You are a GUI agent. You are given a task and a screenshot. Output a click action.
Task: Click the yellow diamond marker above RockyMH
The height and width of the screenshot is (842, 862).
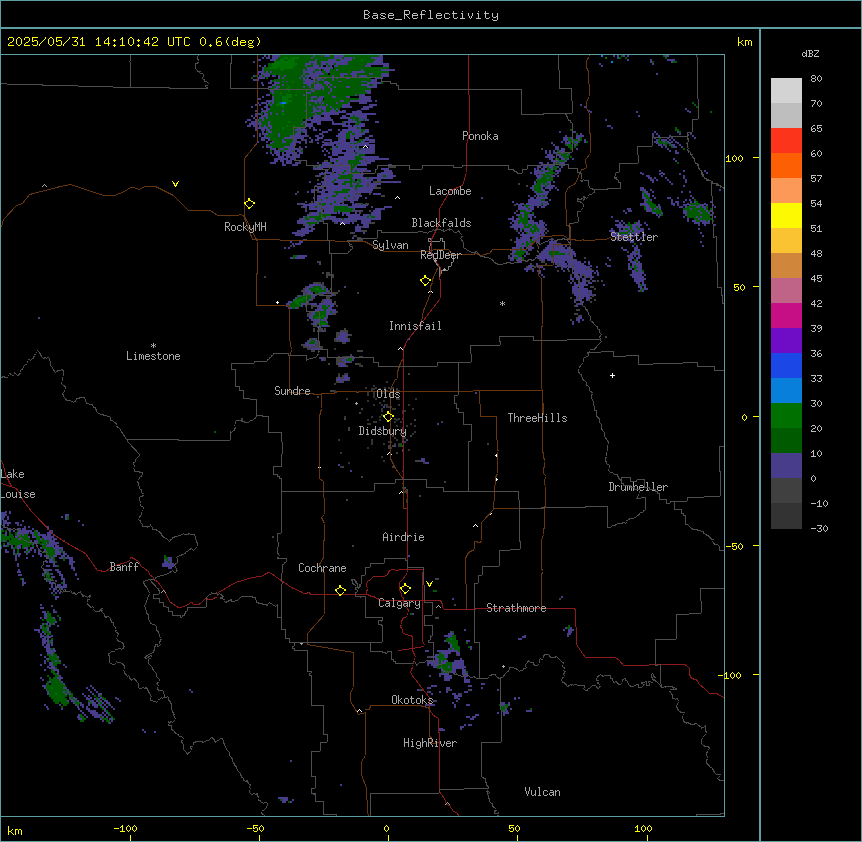tap(250, 204)
